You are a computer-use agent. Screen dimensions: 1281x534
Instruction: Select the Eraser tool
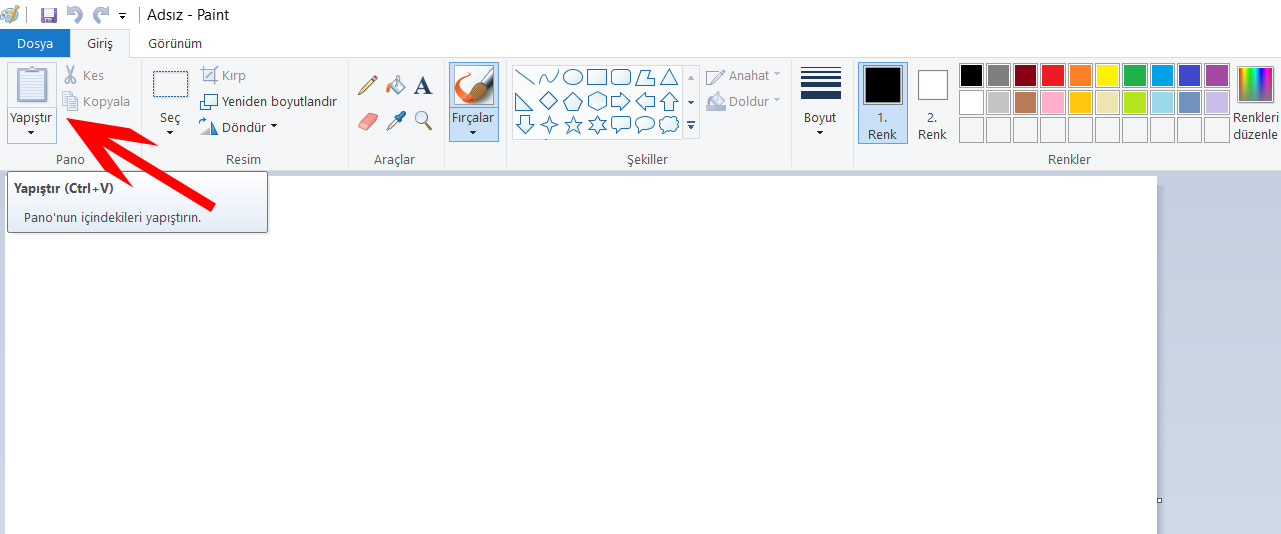(368, 121)
